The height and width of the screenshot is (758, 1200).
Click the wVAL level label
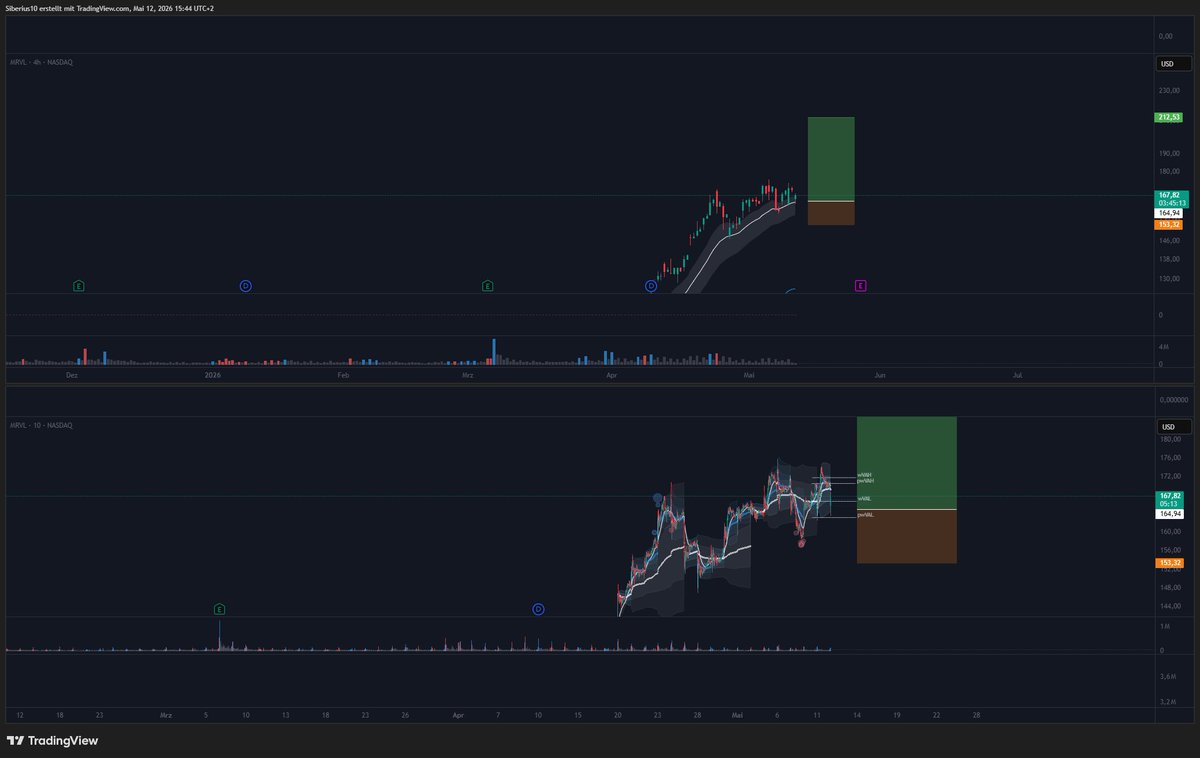(865, 498)
